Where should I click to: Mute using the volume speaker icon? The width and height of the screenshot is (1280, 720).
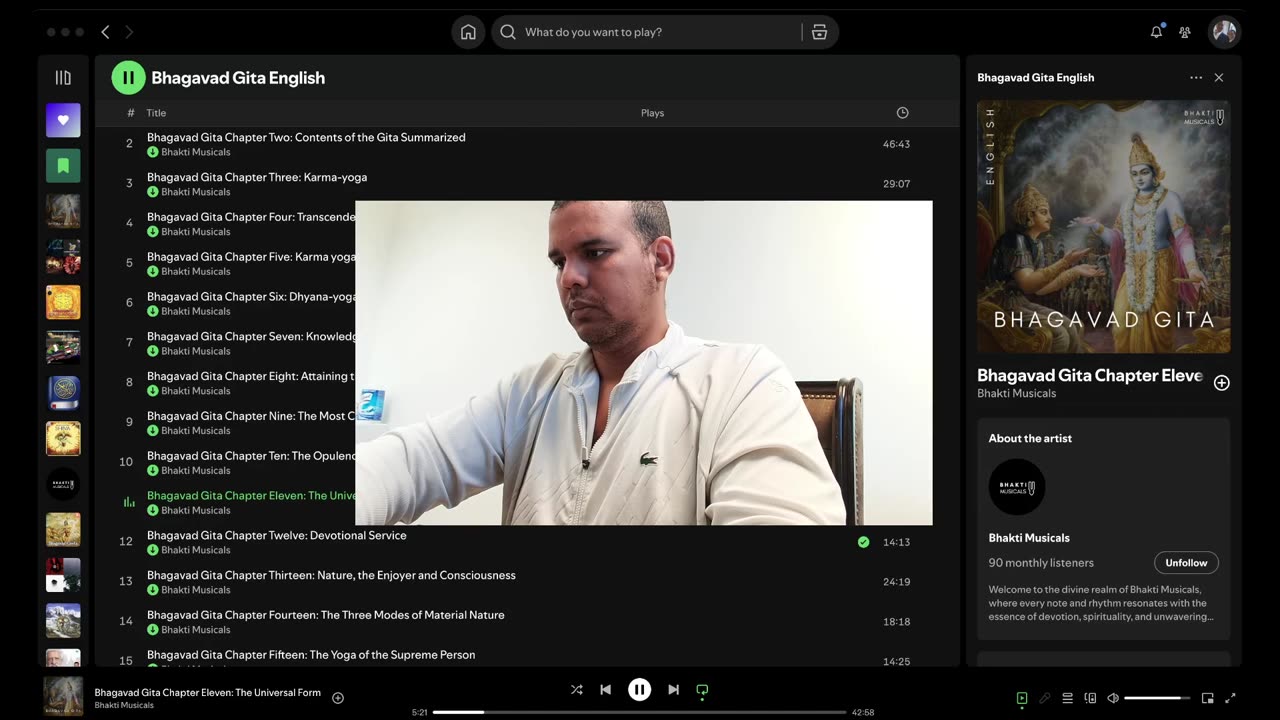1113,698
